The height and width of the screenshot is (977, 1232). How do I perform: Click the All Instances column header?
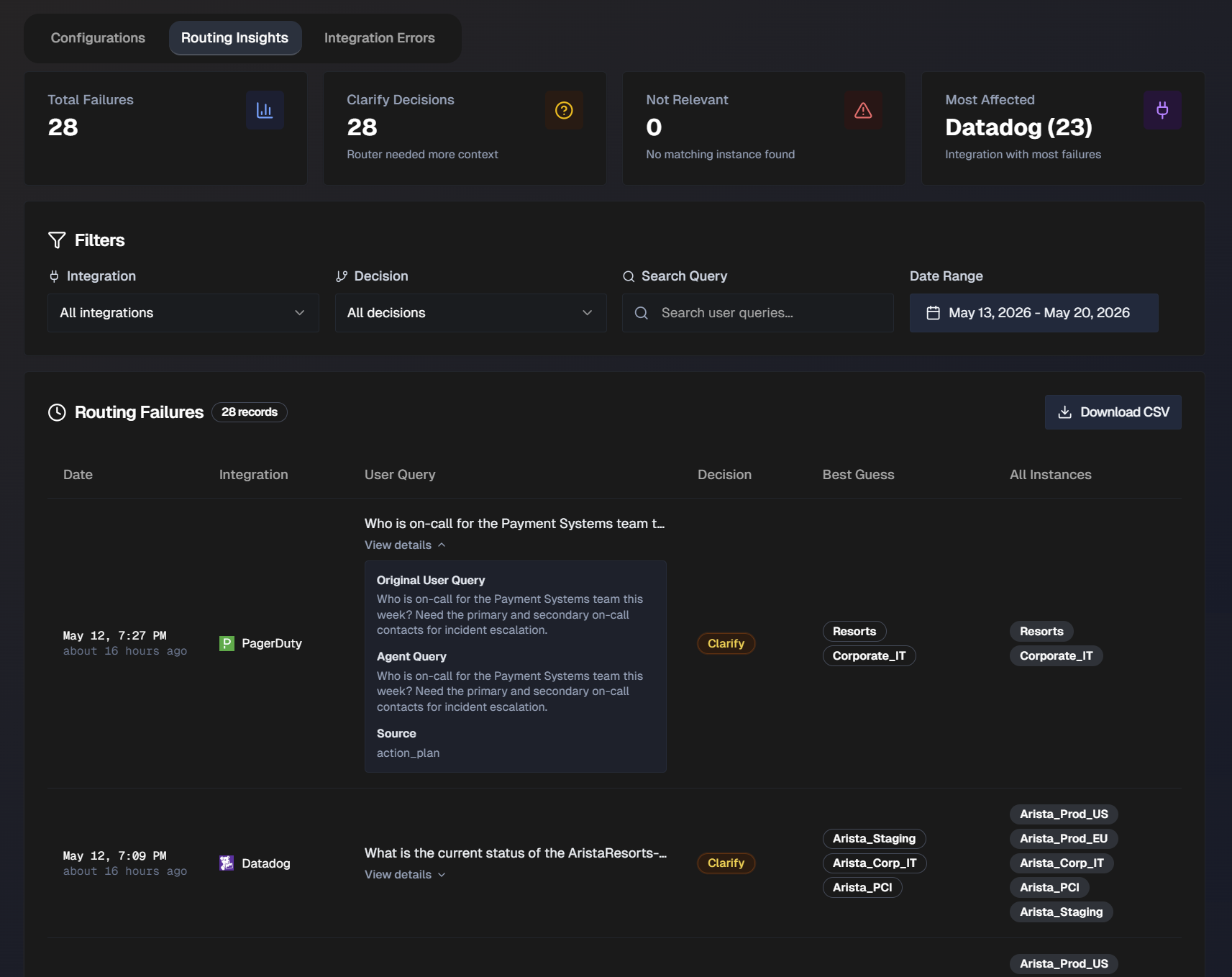[x=1051, y=475]
